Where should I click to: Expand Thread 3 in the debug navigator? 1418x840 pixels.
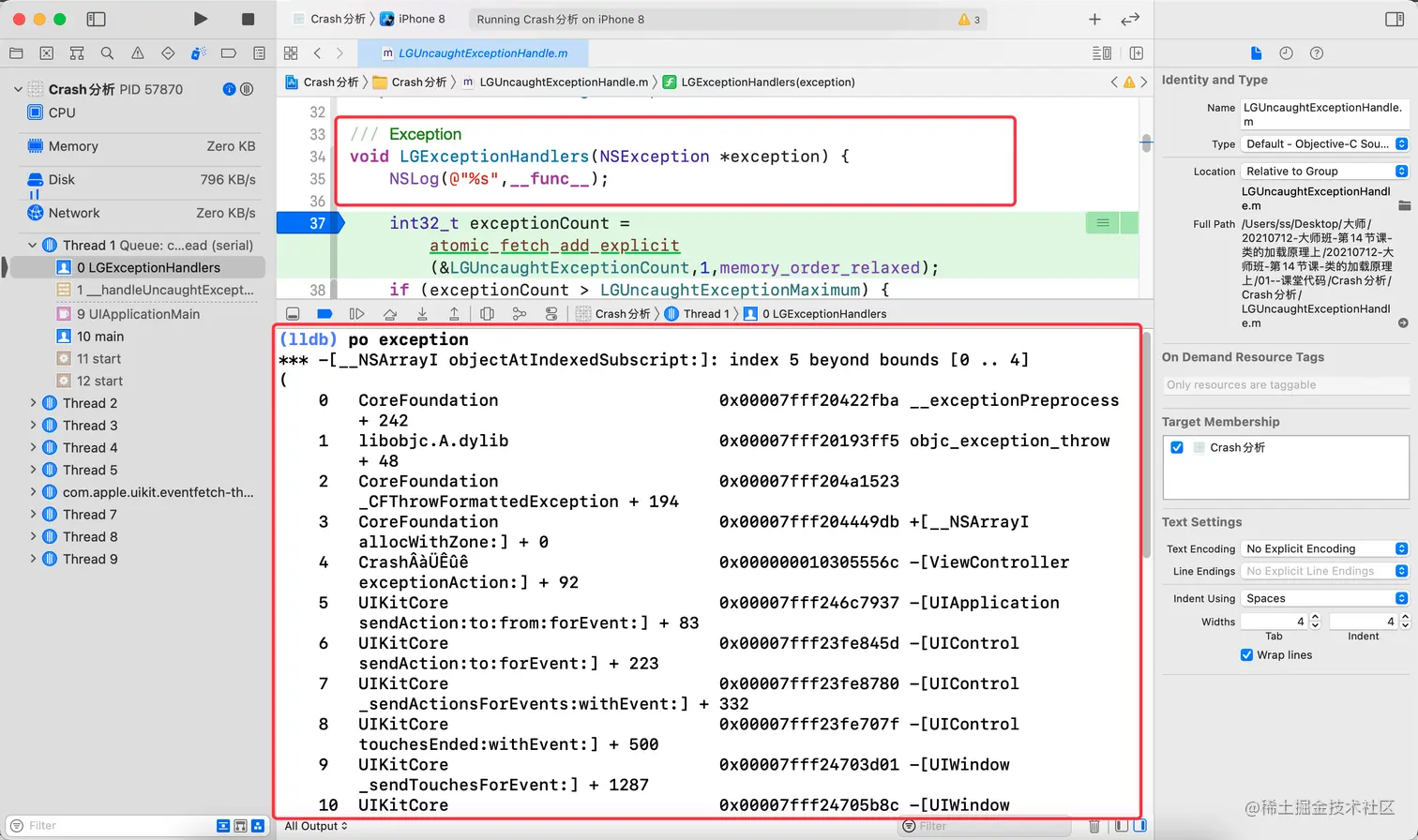click(33, 426)
